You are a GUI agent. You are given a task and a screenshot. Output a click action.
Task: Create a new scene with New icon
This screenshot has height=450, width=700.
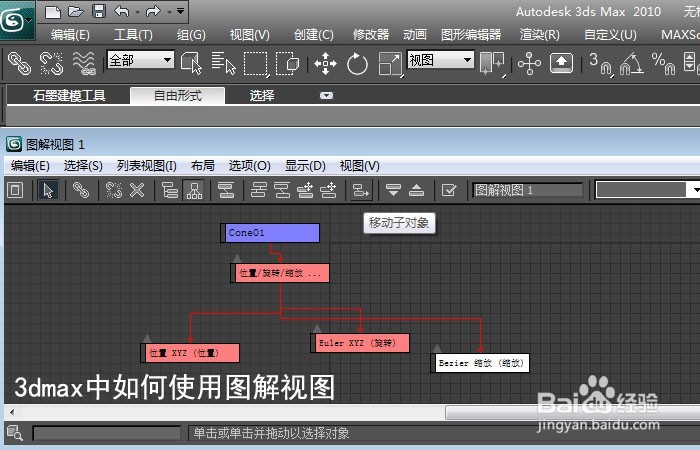pos(53,12)
